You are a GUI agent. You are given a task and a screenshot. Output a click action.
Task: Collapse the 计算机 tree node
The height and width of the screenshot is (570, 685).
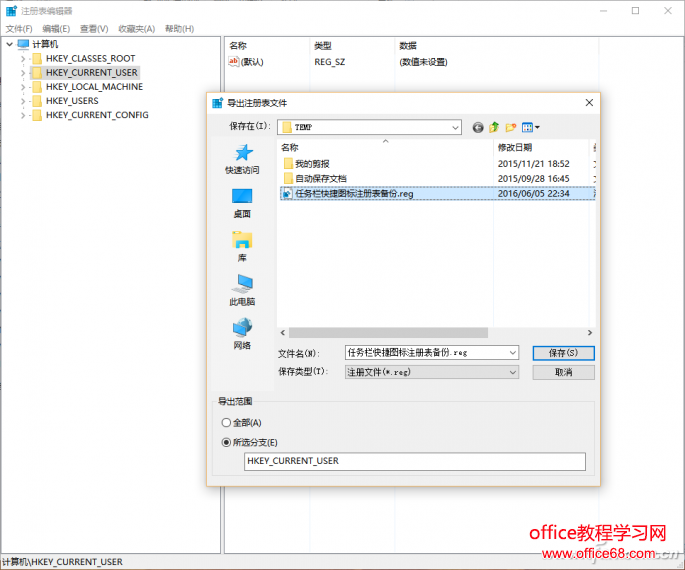point(10,44)
